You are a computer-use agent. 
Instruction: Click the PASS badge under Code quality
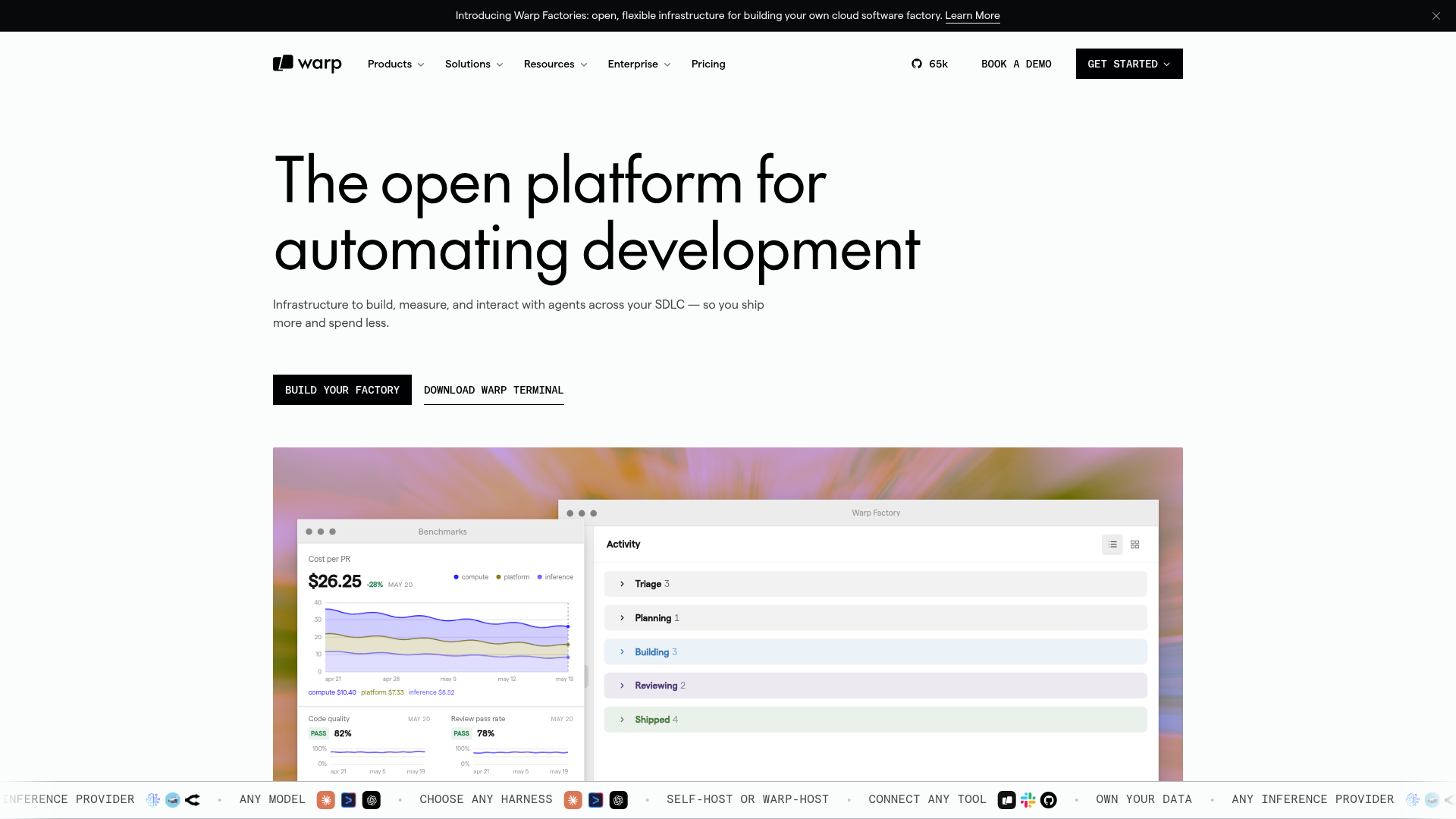coord(318,733)
